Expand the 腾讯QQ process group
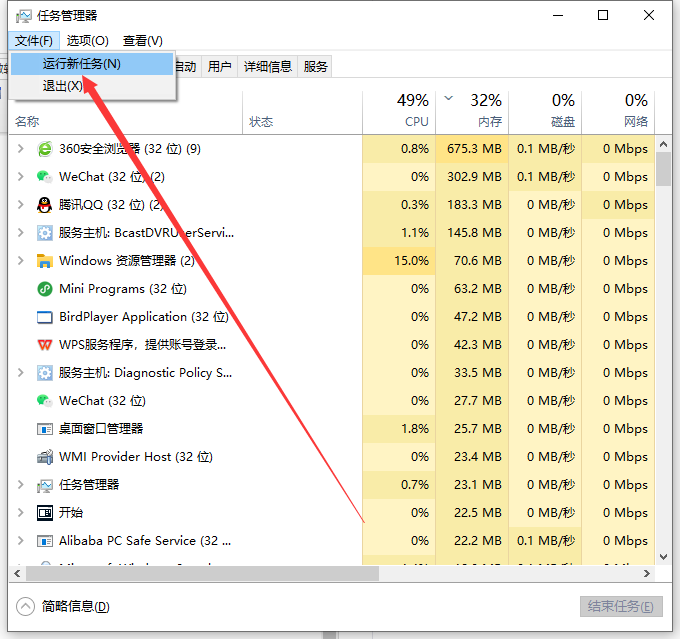 [20, 205]
